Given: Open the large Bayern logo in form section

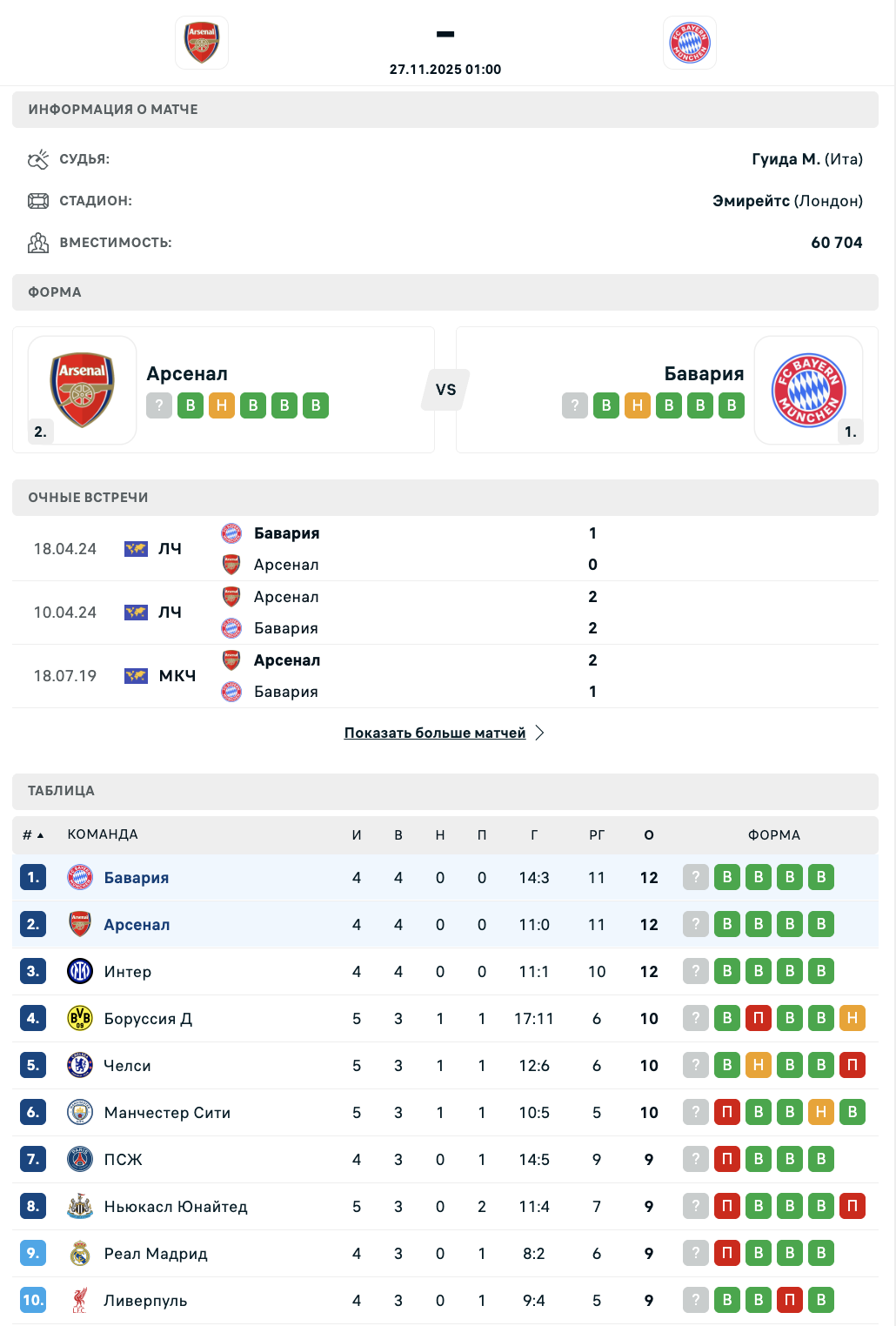Looking at the screenshot, I should pos(809,390).
